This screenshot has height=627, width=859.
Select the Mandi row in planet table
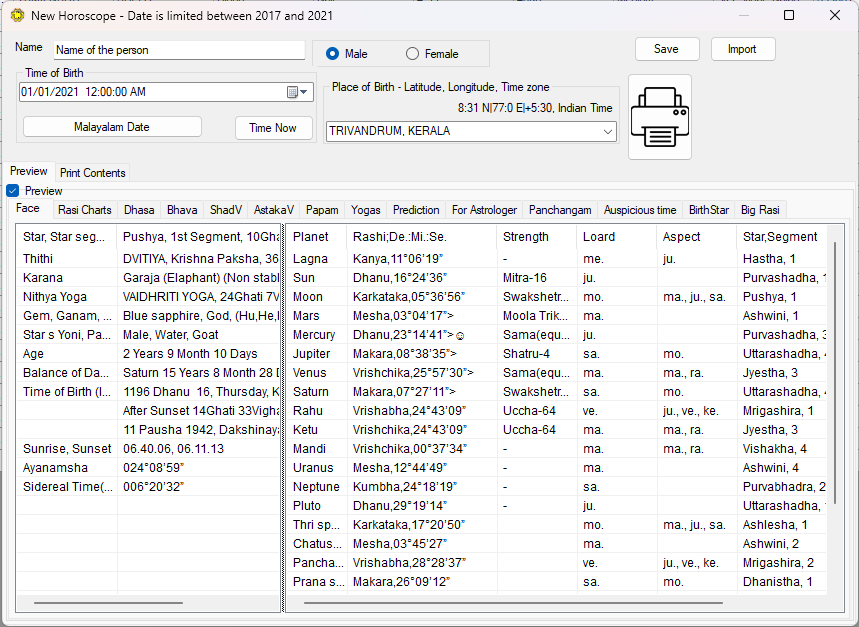click(557, 449)
